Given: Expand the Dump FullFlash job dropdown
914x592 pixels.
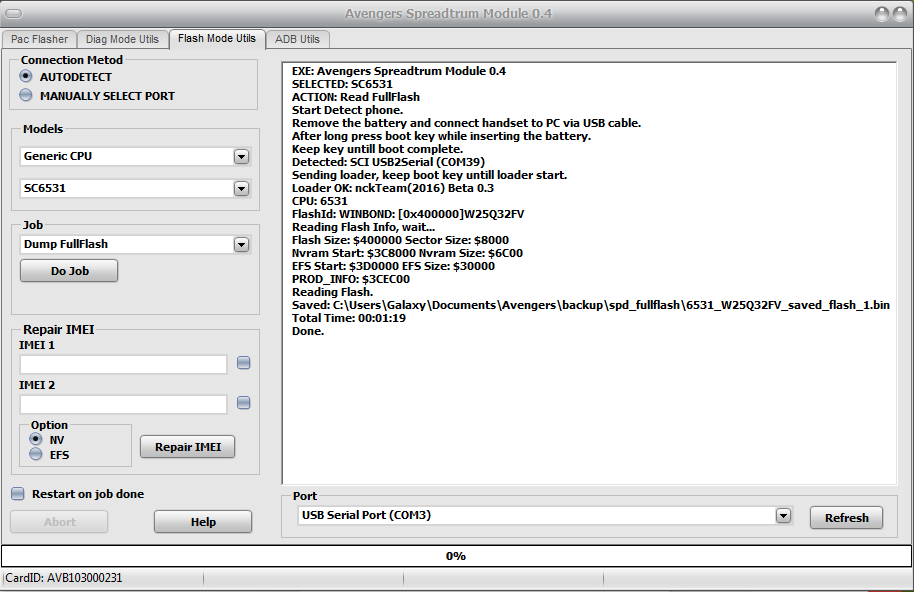Looking at the screenshot, I should click(x=241, y=244).
